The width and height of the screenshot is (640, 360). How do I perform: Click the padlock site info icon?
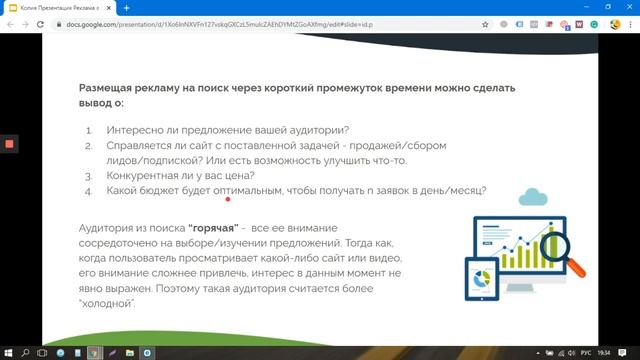[x=59, y=24]
